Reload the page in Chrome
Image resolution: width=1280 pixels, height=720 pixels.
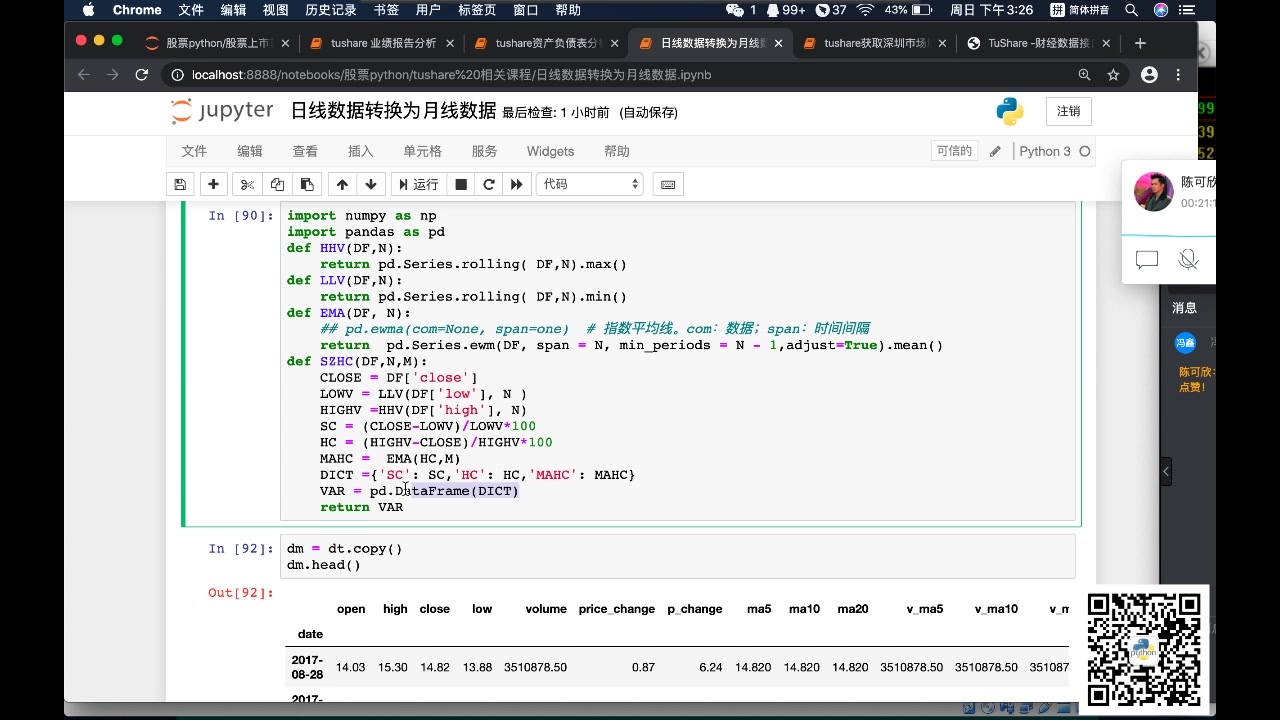[142, 75]
